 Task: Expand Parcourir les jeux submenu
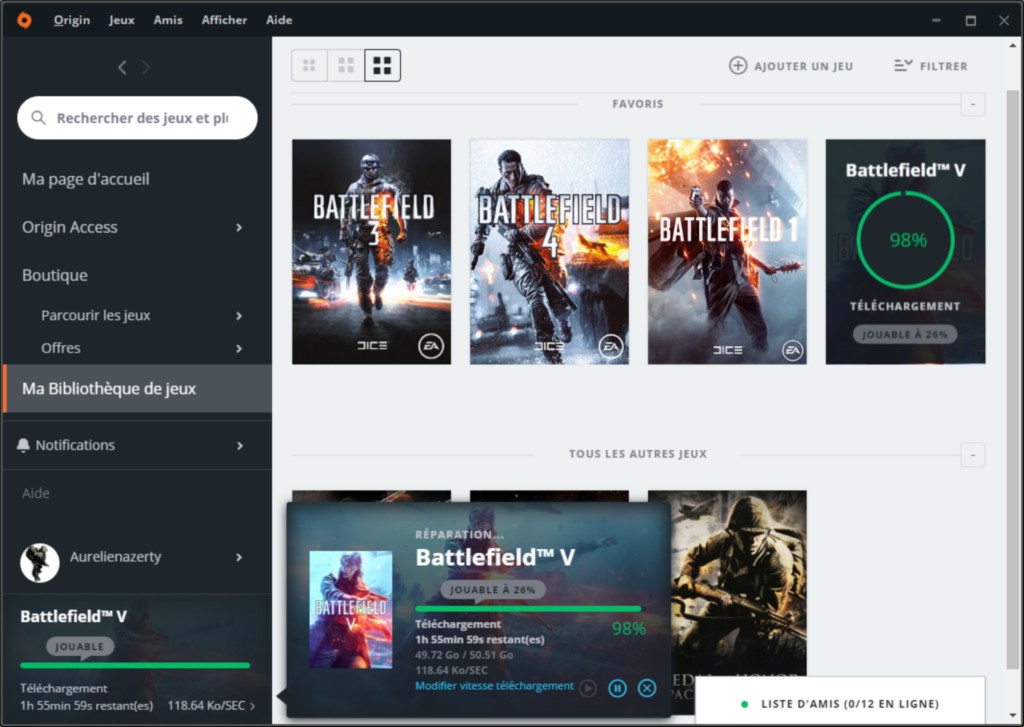[x=239, y=315]
